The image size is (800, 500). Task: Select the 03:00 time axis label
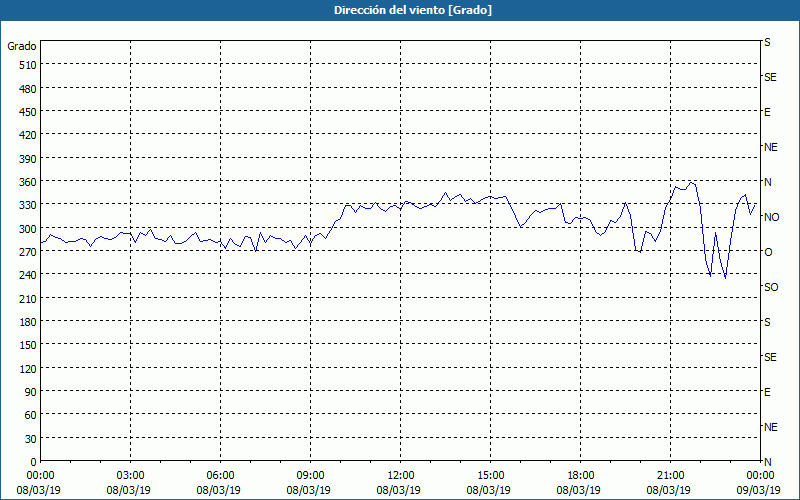[x=130, y=476]
